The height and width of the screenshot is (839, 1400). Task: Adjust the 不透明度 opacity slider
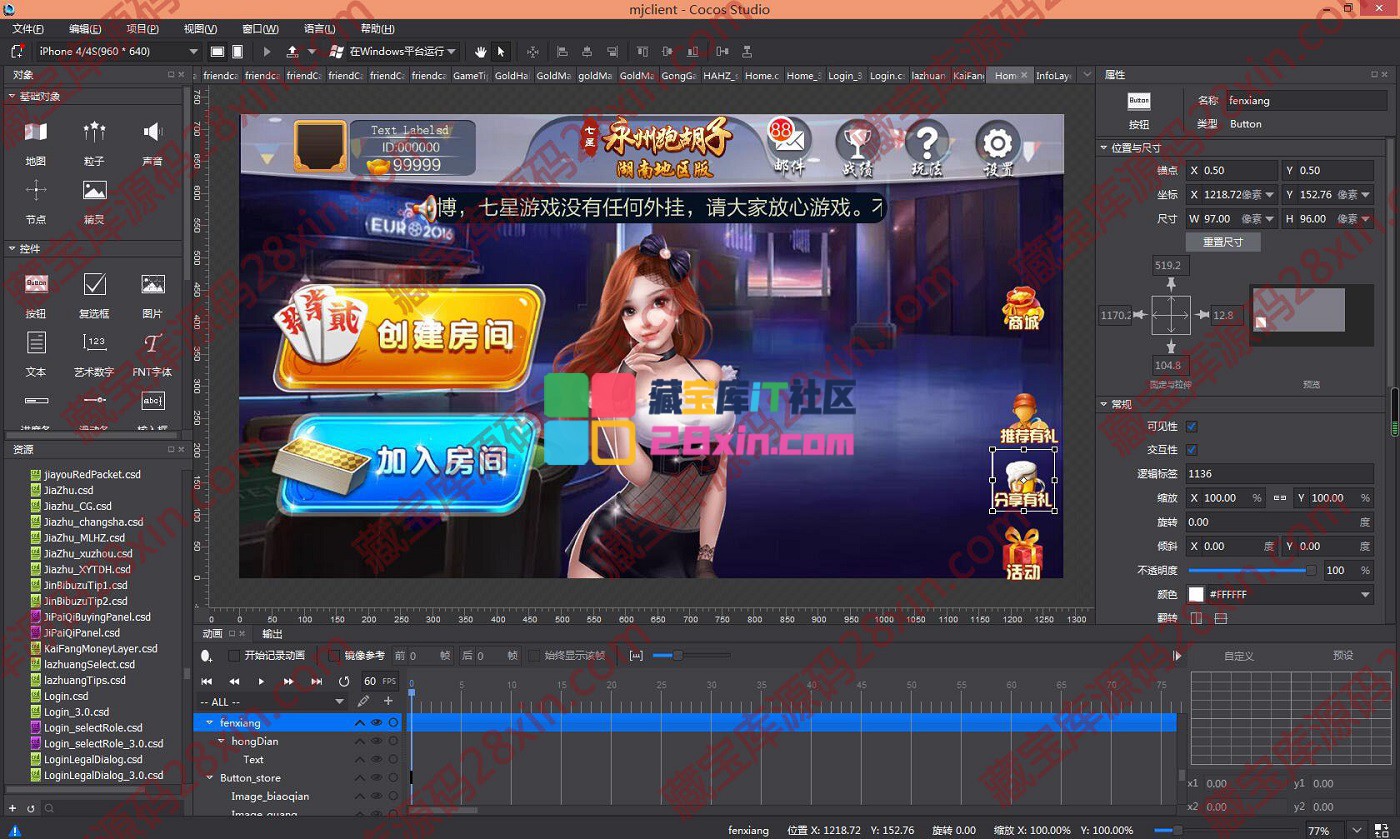tap(1252, 570)
